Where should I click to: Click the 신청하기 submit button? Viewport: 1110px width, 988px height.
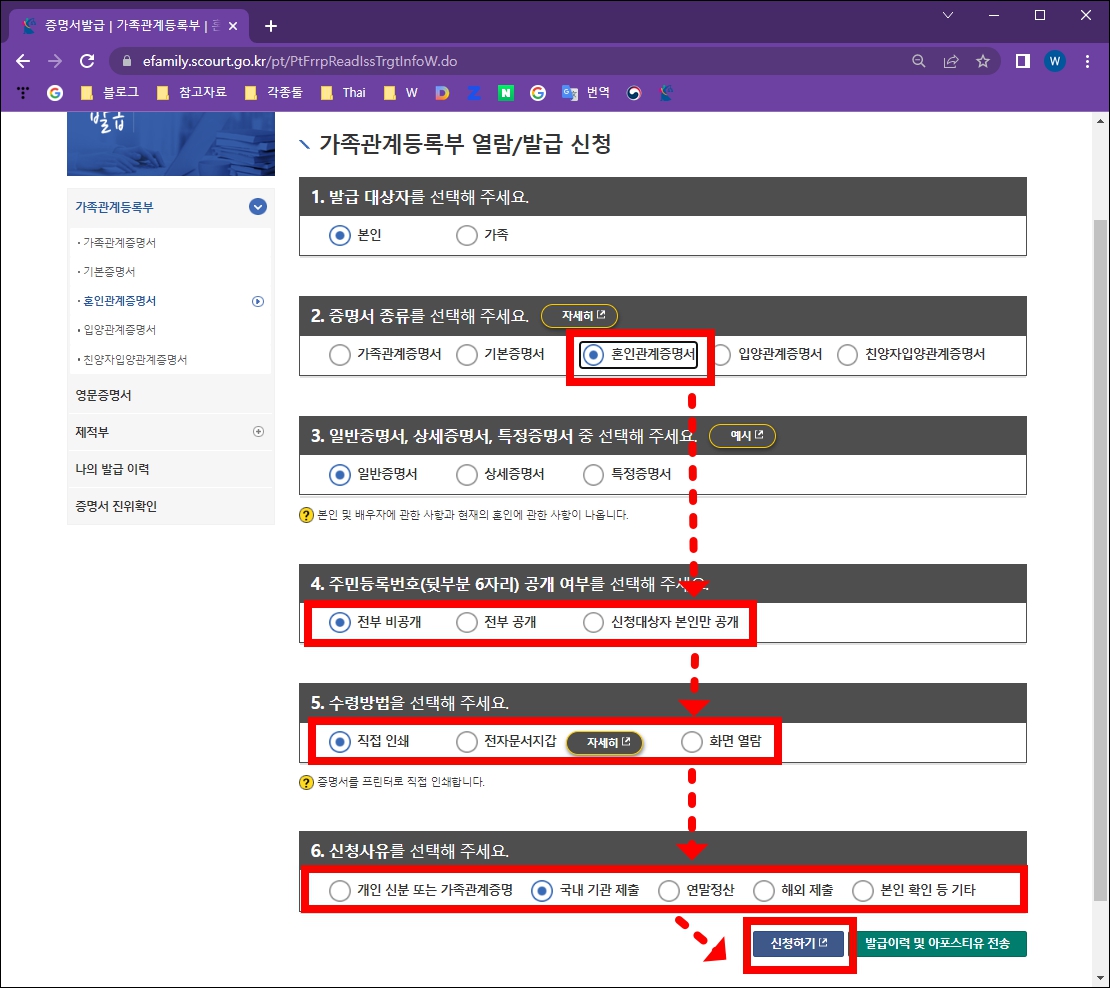click(x=798, y=943)
